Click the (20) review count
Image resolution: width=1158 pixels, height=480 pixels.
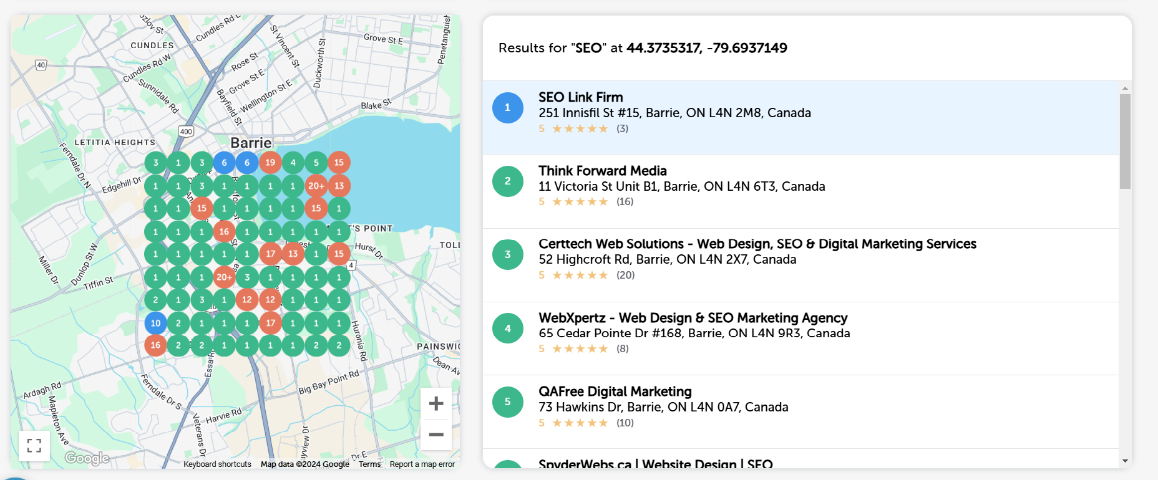pyautogui.click(x=626, y=275)
